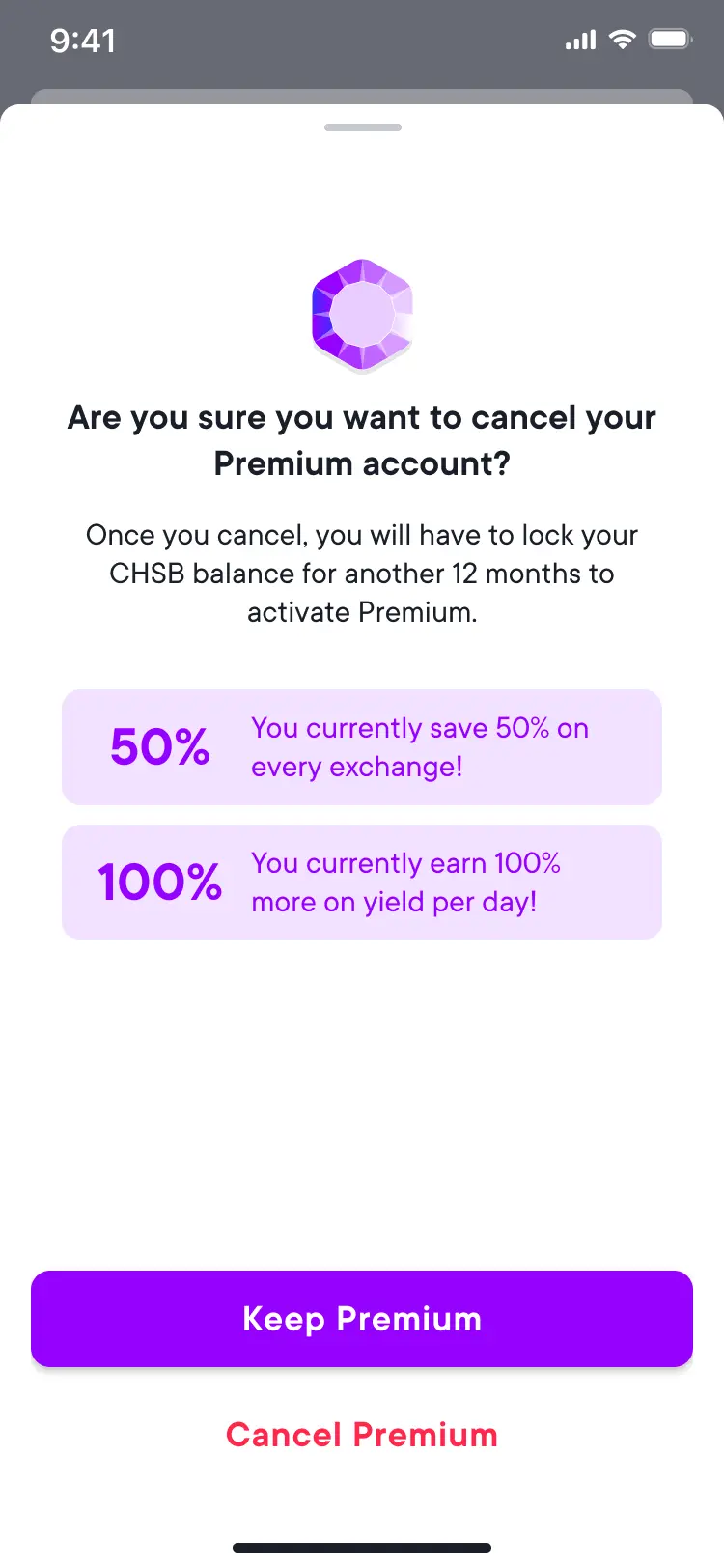Viewport: 724px width, 1568px height.
Task: Select the large 50% percentage label
Action: [160, 746]
